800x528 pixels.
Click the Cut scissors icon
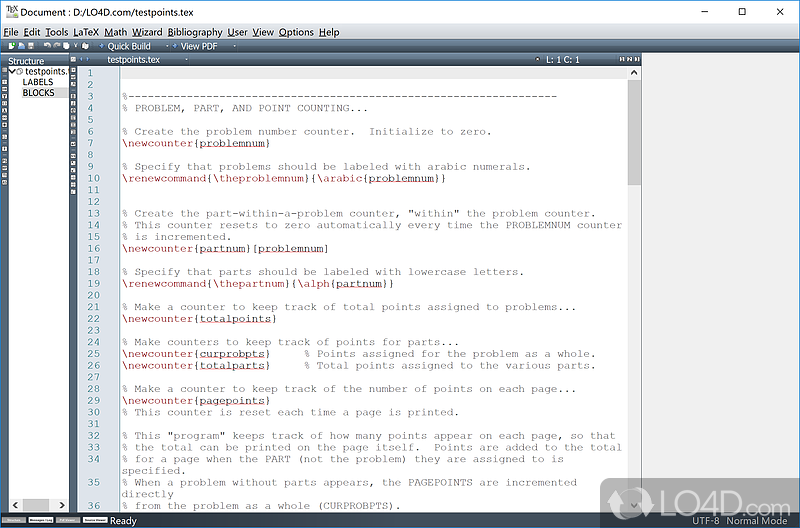point(76,46)
